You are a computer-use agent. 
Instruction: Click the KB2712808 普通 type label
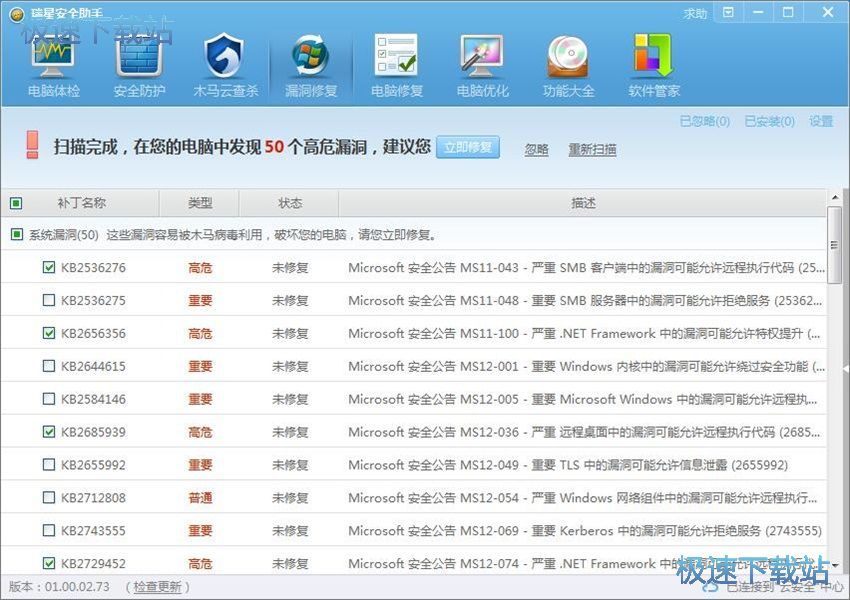(x=200, y=498)
